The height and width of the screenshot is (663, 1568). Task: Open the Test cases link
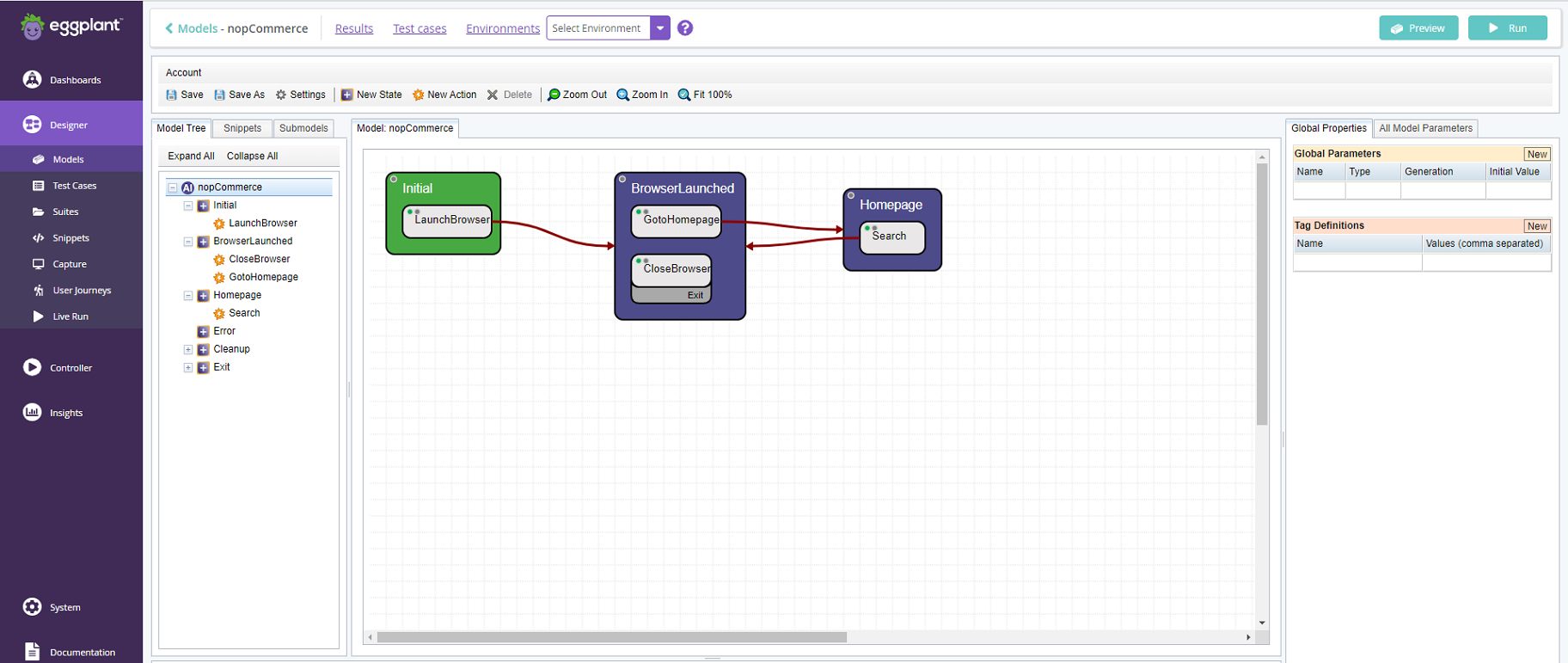coord(420,28)
